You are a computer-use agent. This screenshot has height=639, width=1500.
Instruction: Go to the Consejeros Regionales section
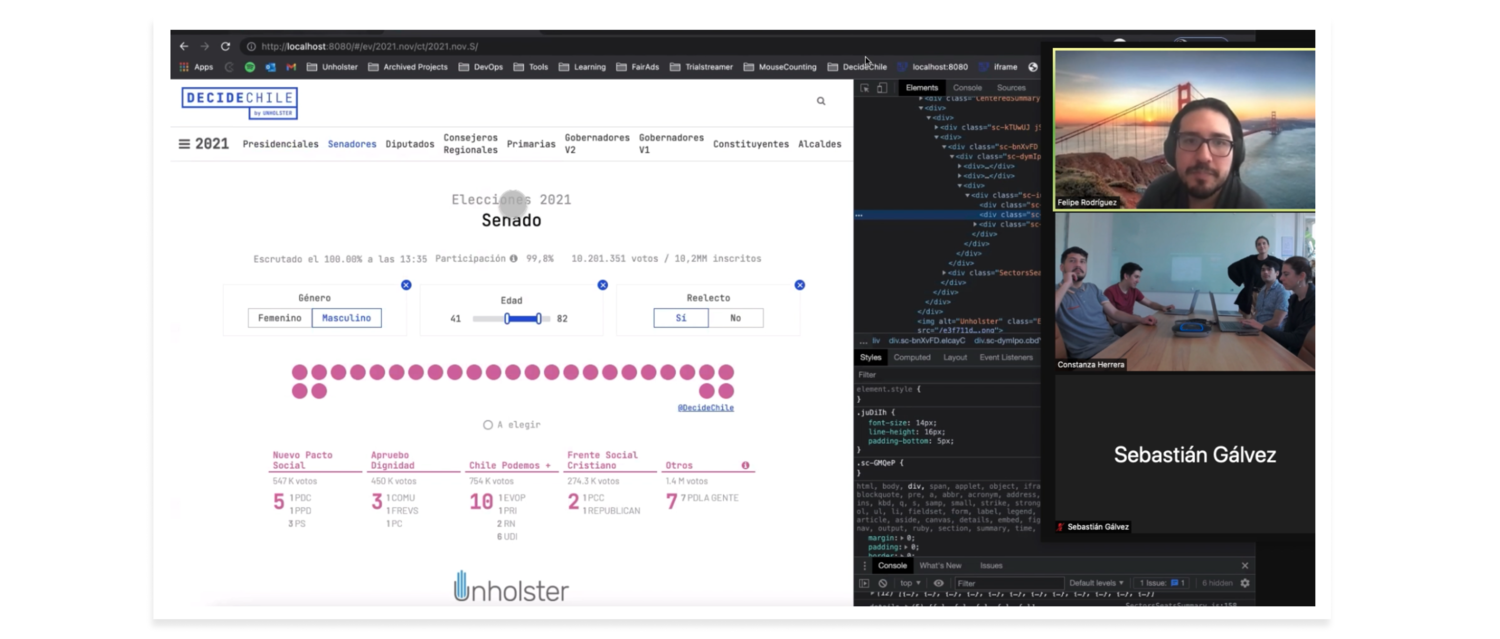click(x=471, y=144)
